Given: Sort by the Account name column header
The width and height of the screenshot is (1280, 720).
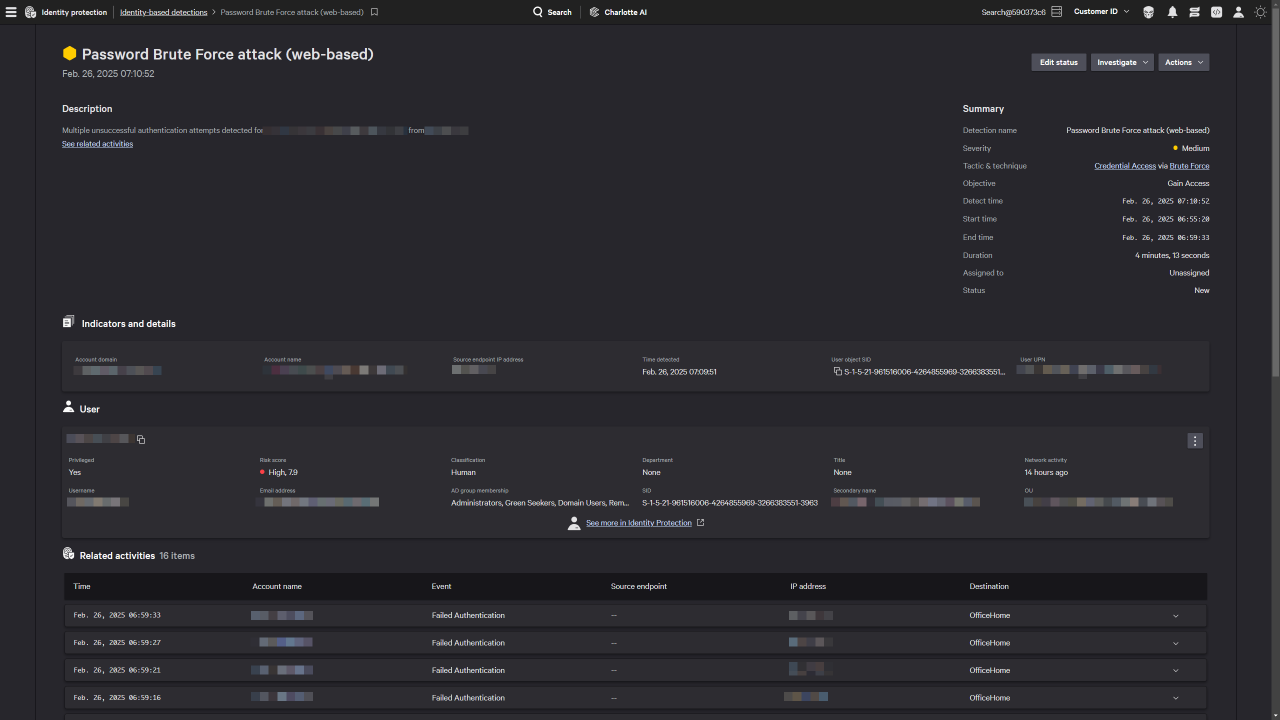Looking at the screenshot, I should 277,586.
